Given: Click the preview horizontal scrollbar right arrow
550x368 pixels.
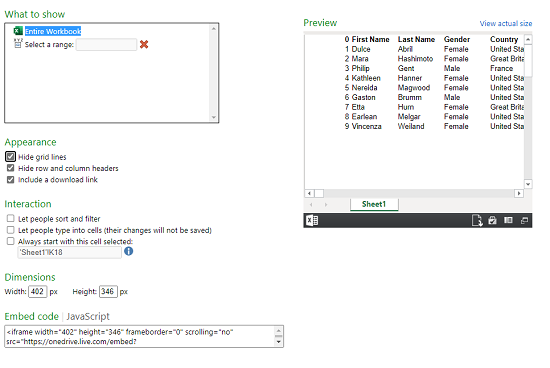Looking at the screenshot, I should click(x=519, y=193).
